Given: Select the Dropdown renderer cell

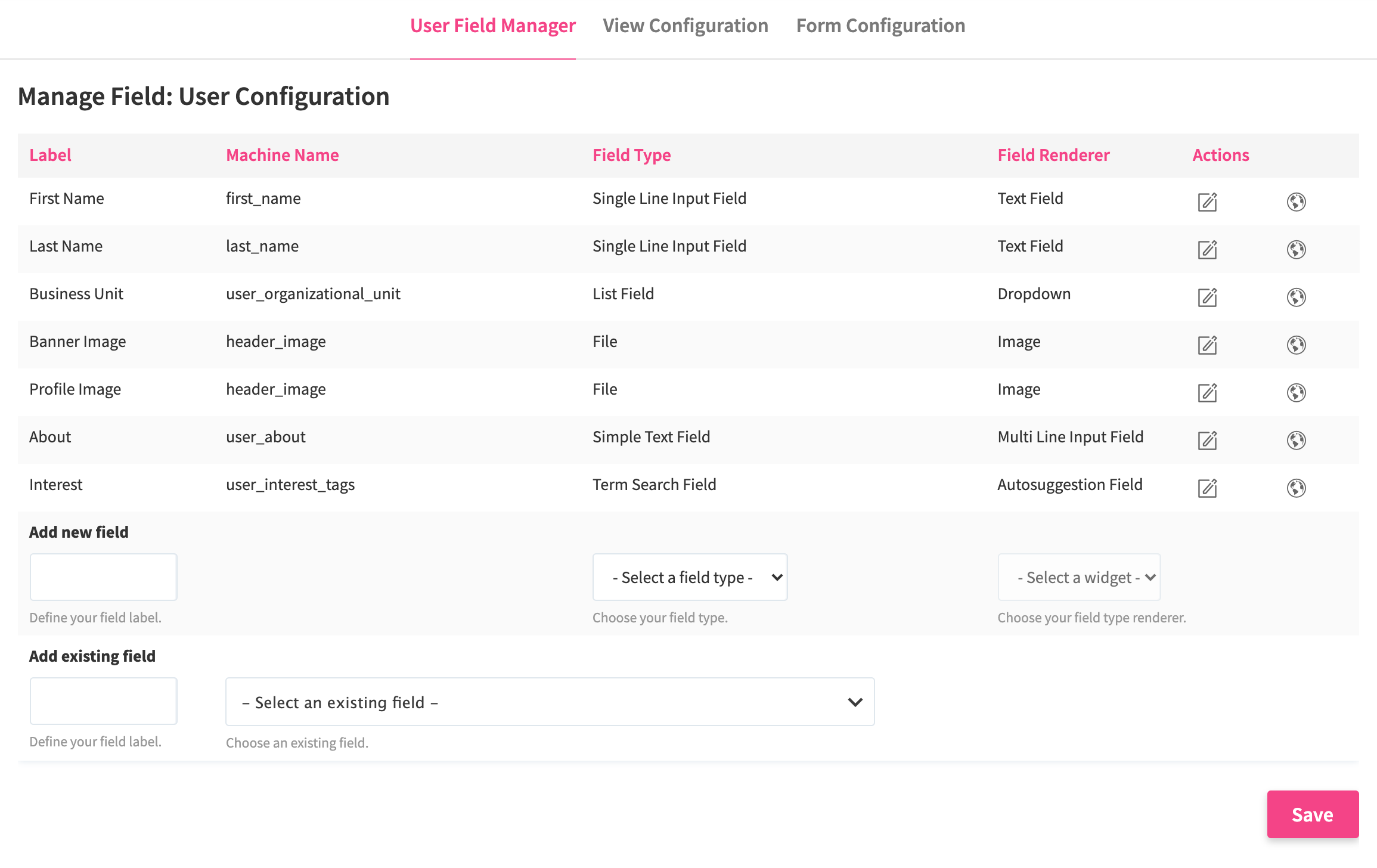Looking at the screenshot, I should click(x=1034, y=294).
